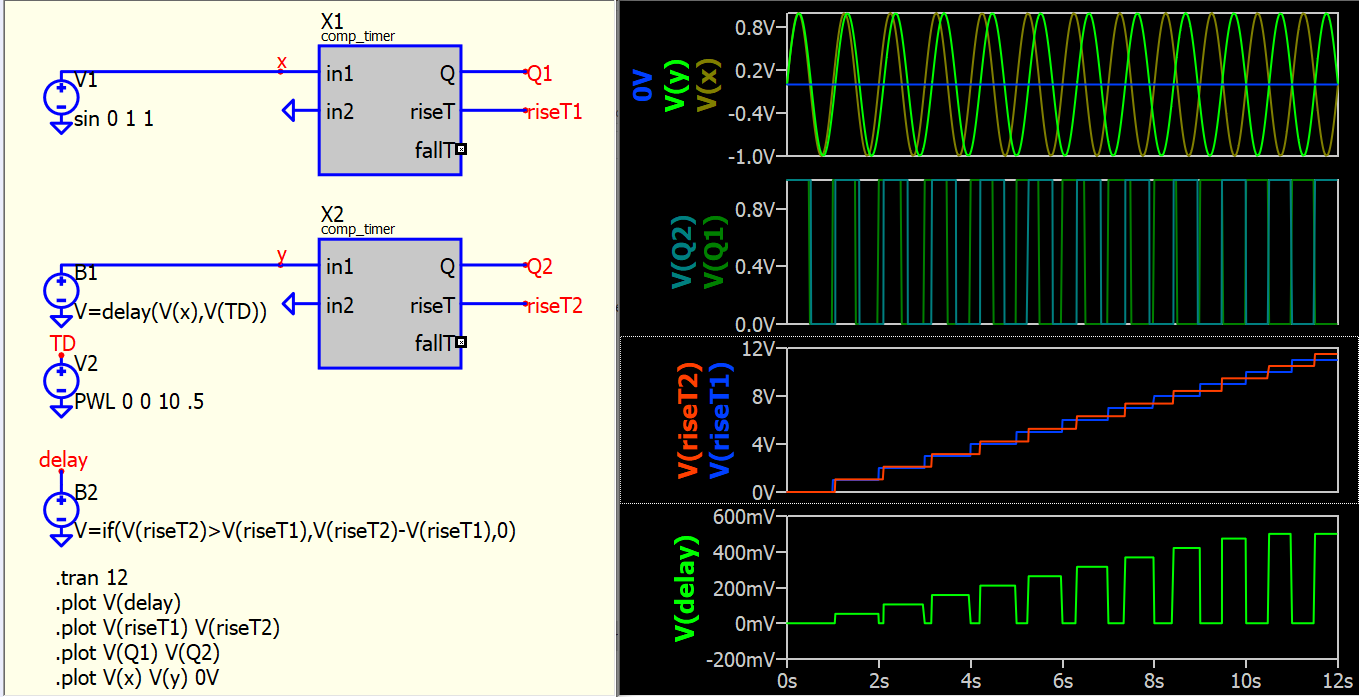Click the 10s time axis label
This screenshot has height=697, width=1359.
coord(1246,682)
